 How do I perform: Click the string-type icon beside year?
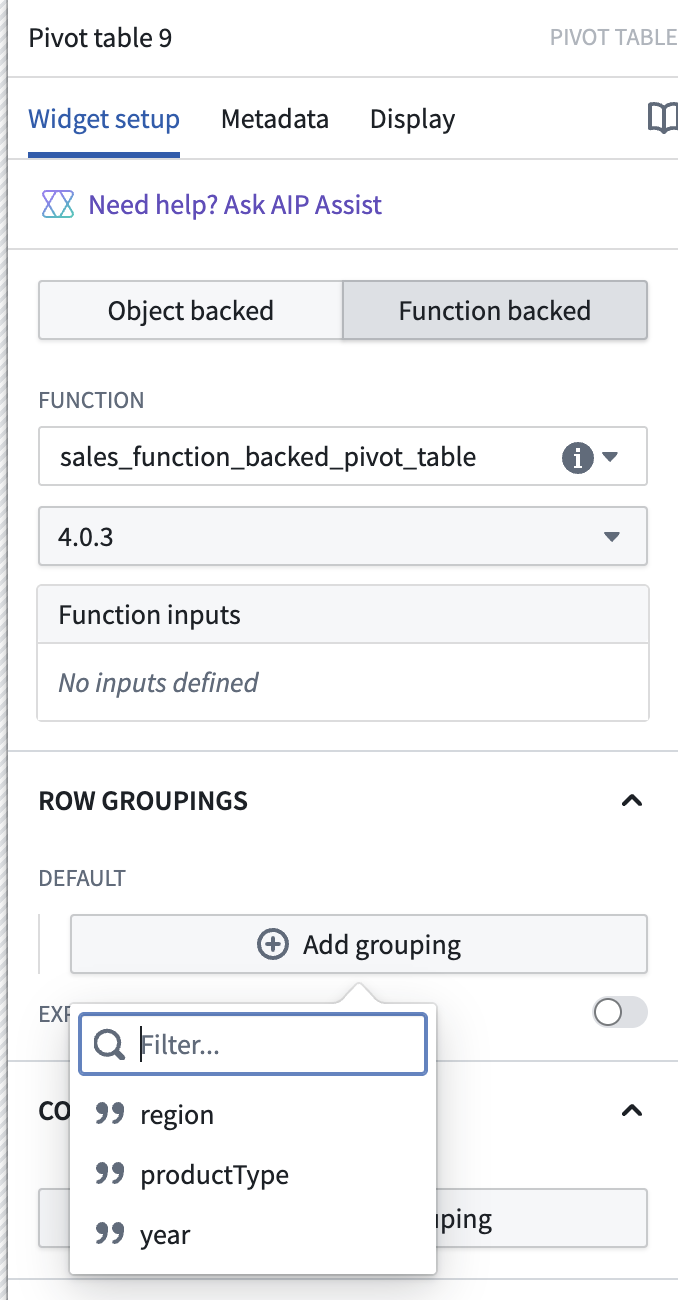point(109,1234)
